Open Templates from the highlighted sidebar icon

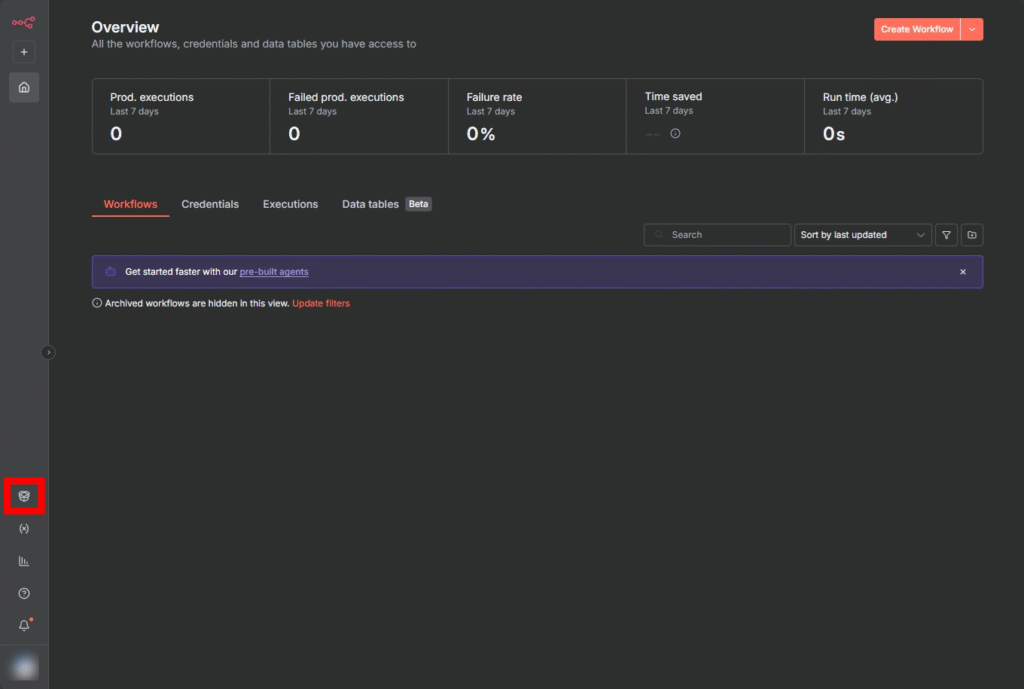[24, 496]
